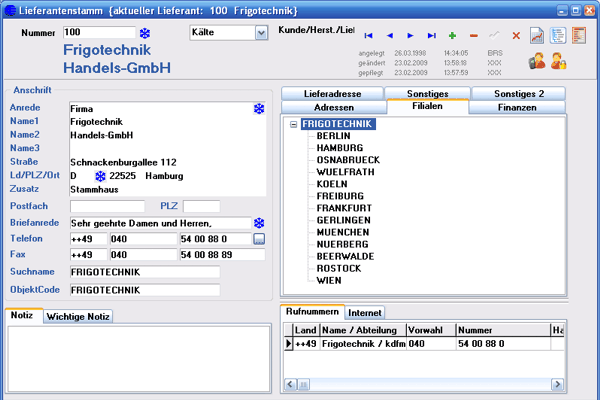Switch to the Finanzen tab

[x=517, y=108]
